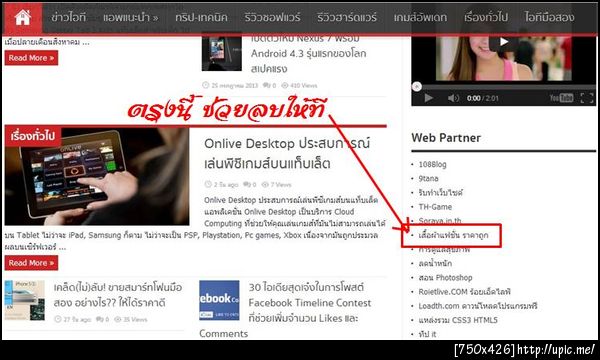Open the Soraya.in.th partner link
This screenshot has height=360, width=600.
pos(440,221)
